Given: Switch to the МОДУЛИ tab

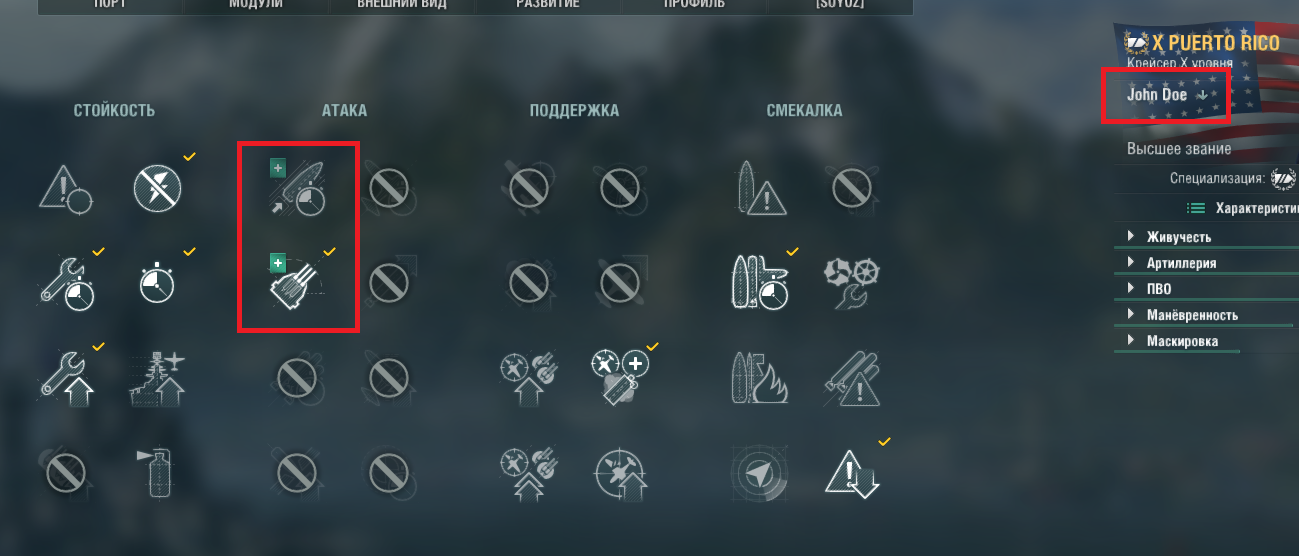Looking at the screenshot, I should (x=255, y=5).
